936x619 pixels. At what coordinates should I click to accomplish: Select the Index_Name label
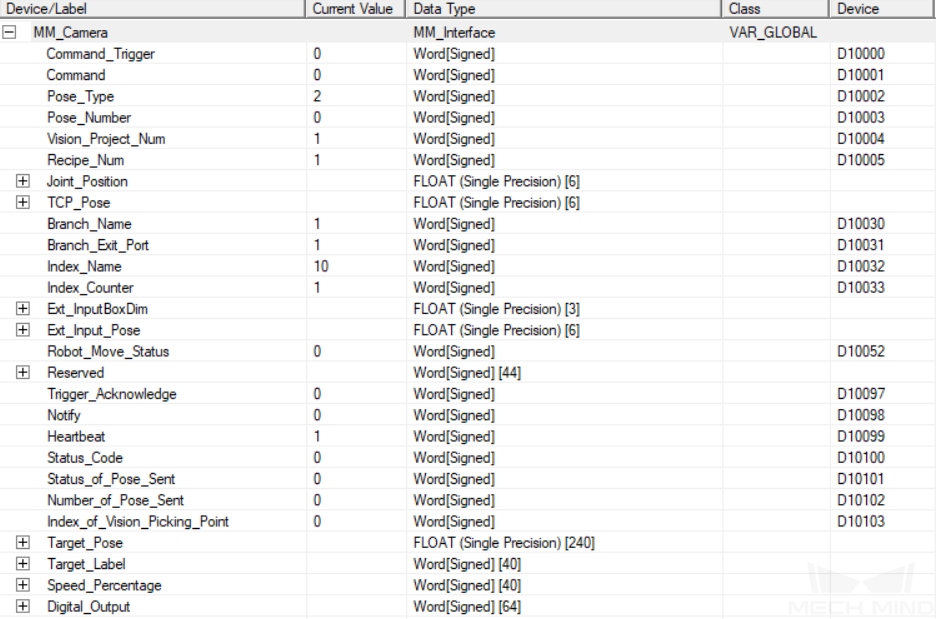coord(84,266)
